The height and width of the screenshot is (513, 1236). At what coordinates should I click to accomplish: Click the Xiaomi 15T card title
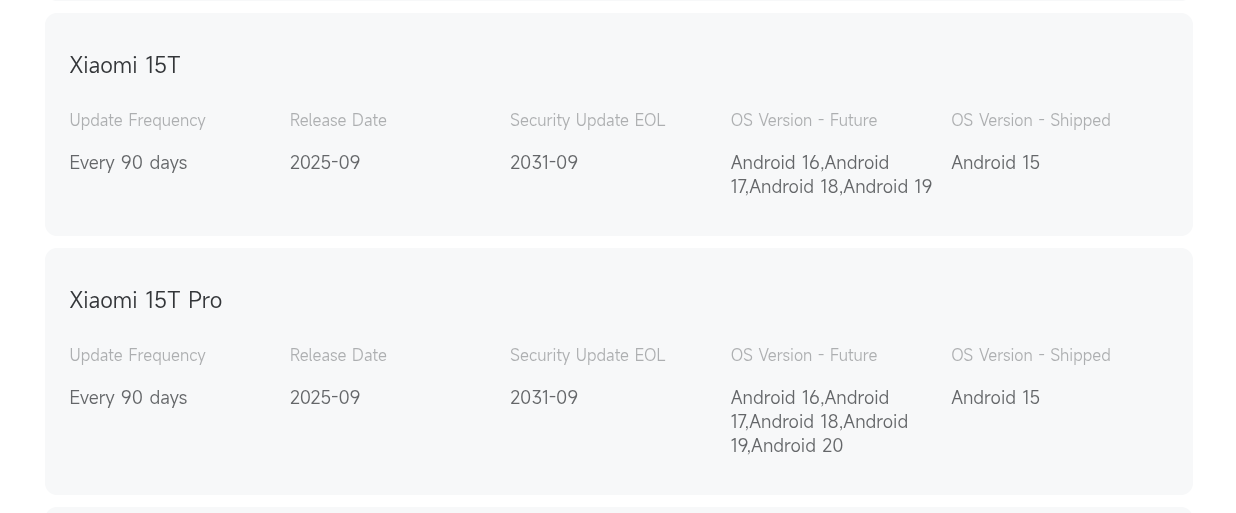click(125, 65)
